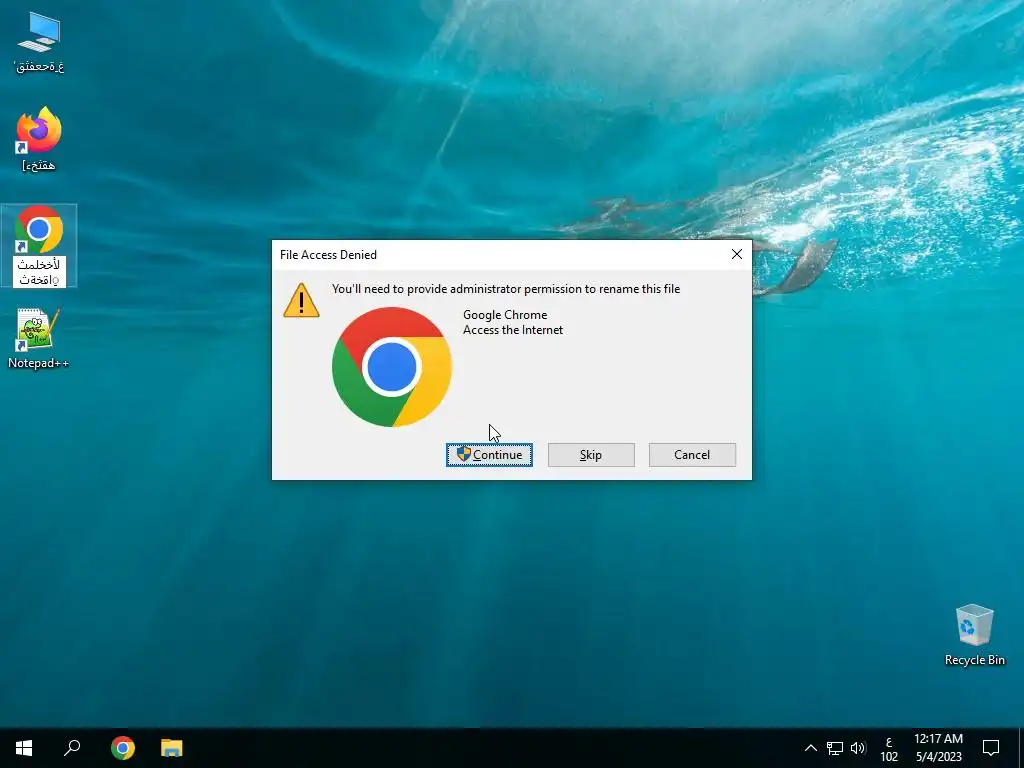1024x768 pixels.
Task: Click the large Chrome logo in dialog
Action: click(392, 367)
